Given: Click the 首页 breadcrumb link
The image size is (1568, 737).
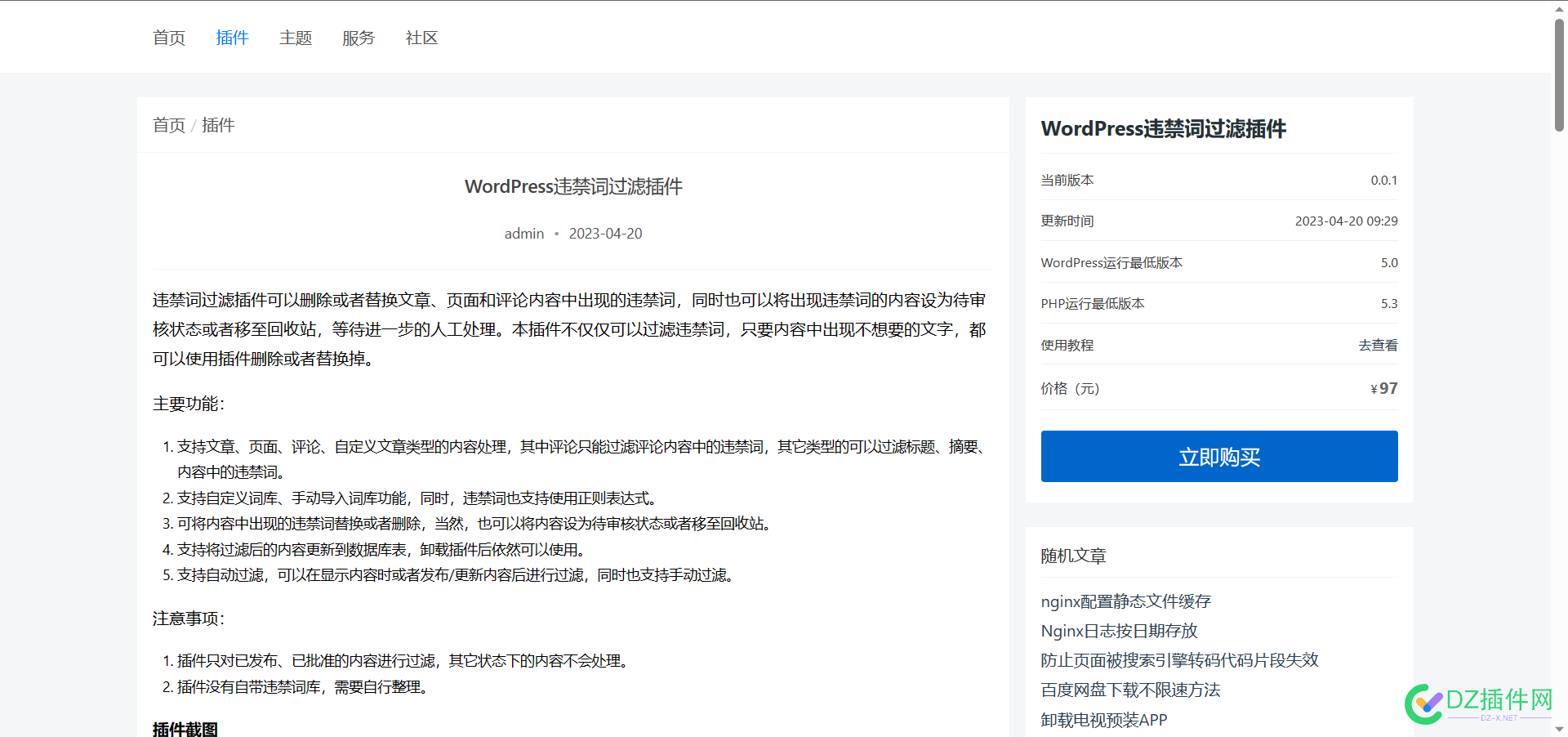Looking at the screenshot, I should pyautogui.click(x=169, y=125).
